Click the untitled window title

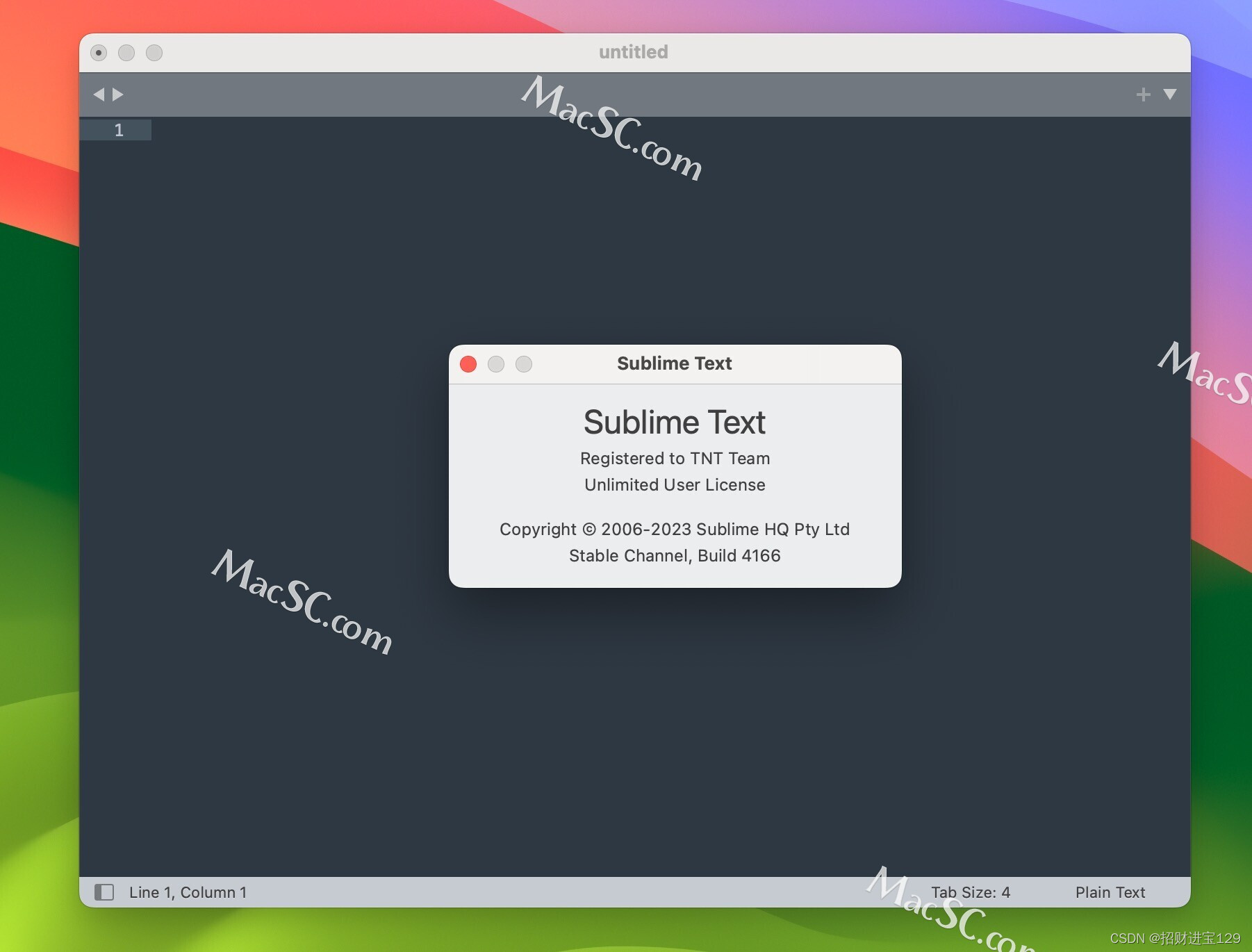click(634, 52)
